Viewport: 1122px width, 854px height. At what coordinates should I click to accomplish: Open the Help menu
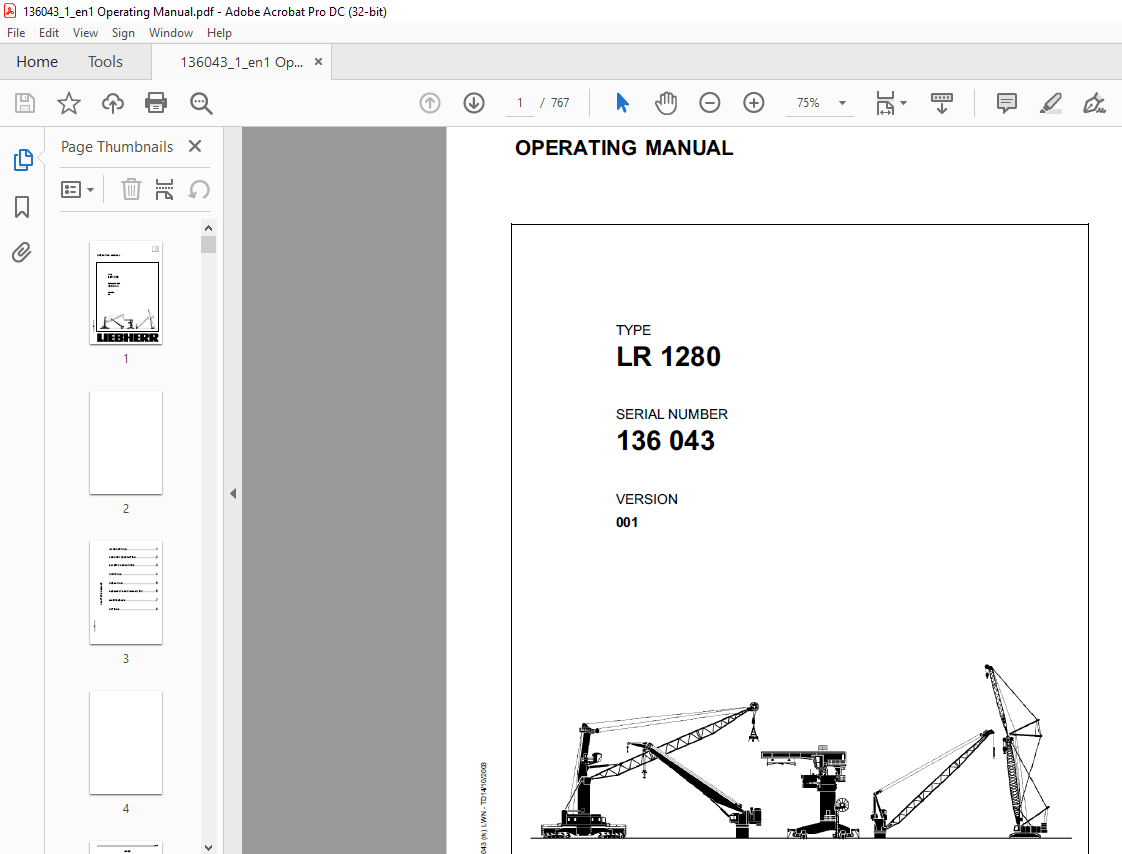219,33
